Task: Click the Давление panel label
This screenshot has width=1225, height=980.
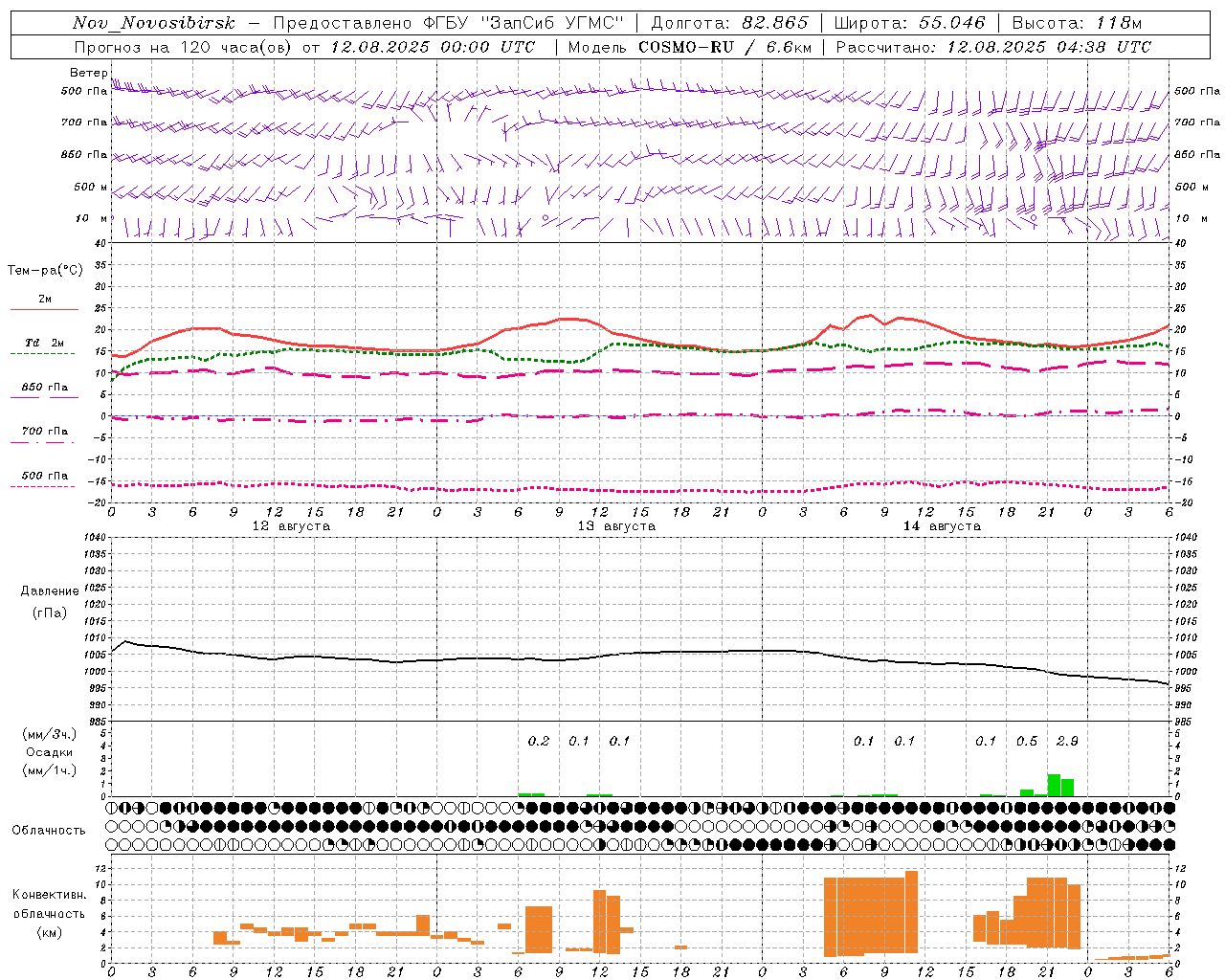Action: [50, 591]
